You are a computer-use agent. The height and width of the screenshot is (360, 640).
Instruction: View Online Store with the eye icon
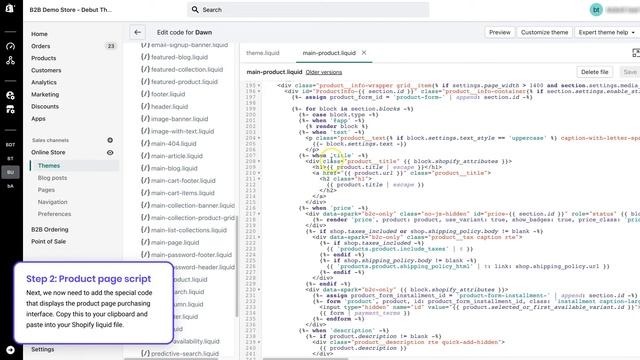[x=110, y=152]
